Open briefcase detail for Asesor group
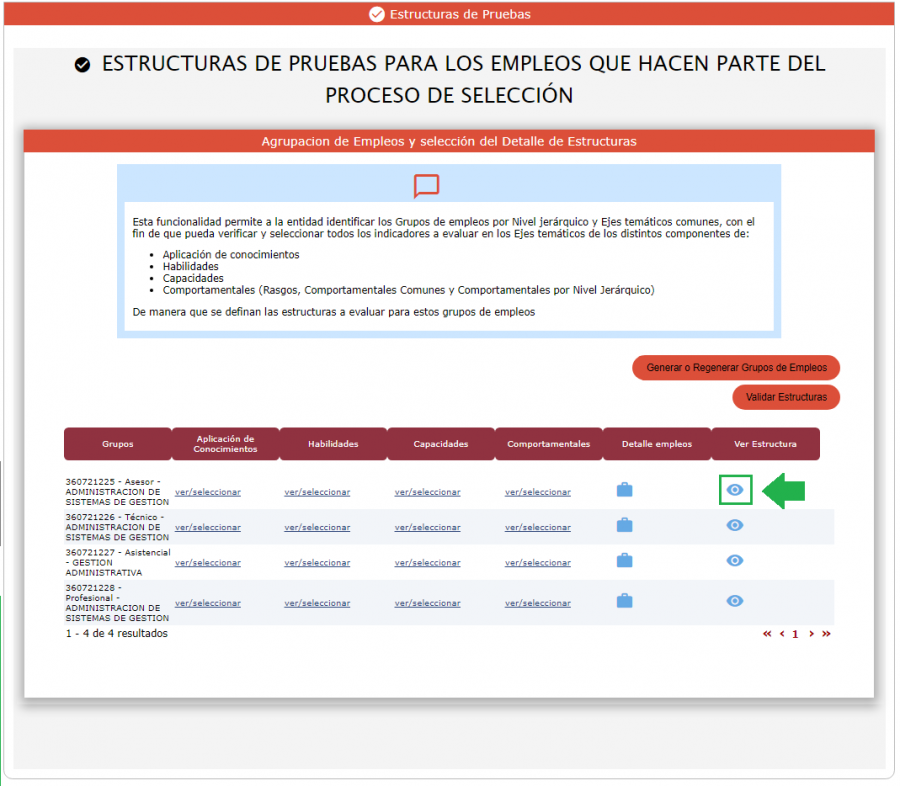Screen dimensions: 900x786 [625, 490]
